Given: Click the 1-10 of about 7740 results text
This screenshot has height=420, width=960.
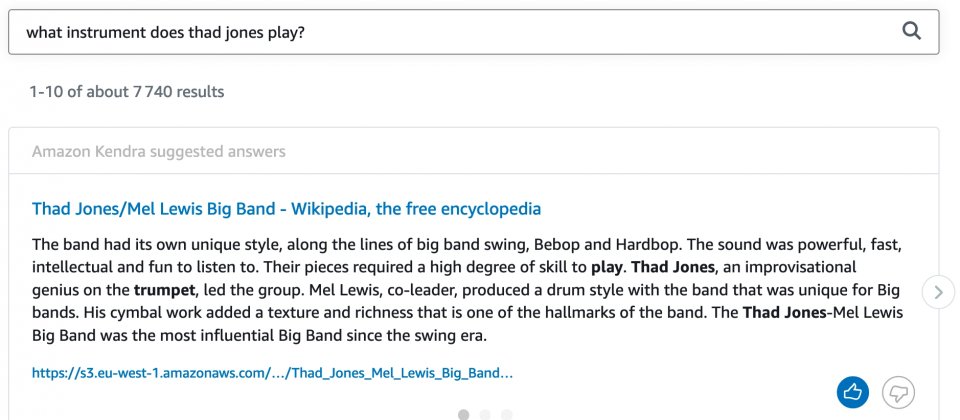Looking at the screenshot, I should [x=127, y=92].
